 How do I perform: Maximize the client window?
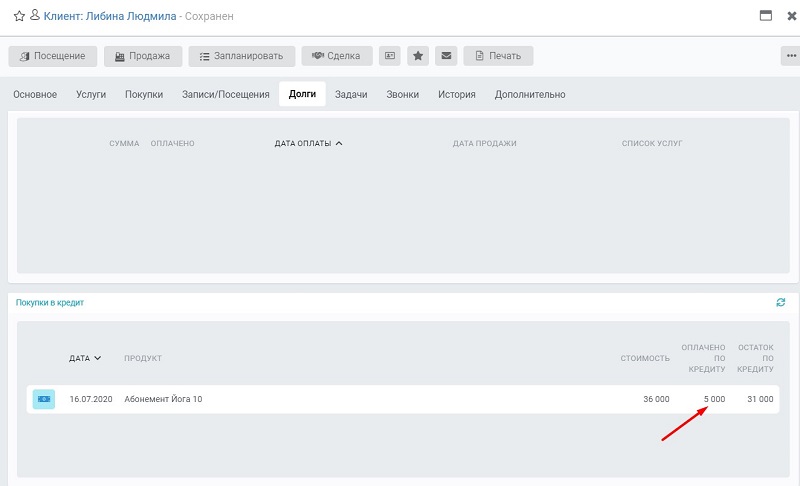[766, 15]
